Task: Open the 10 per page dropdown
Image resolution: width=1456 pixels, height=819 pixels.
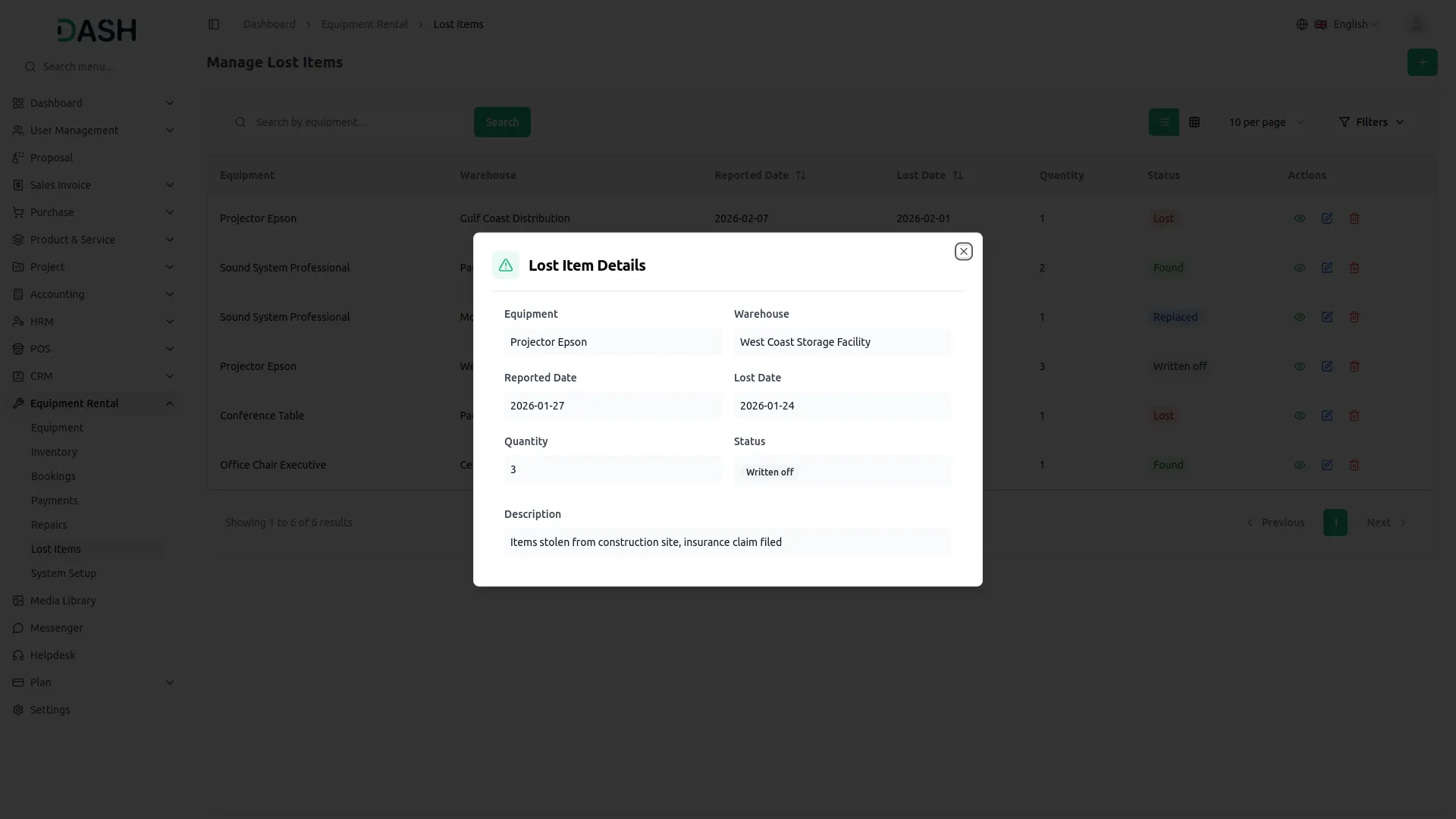Action: [1266, 122]
